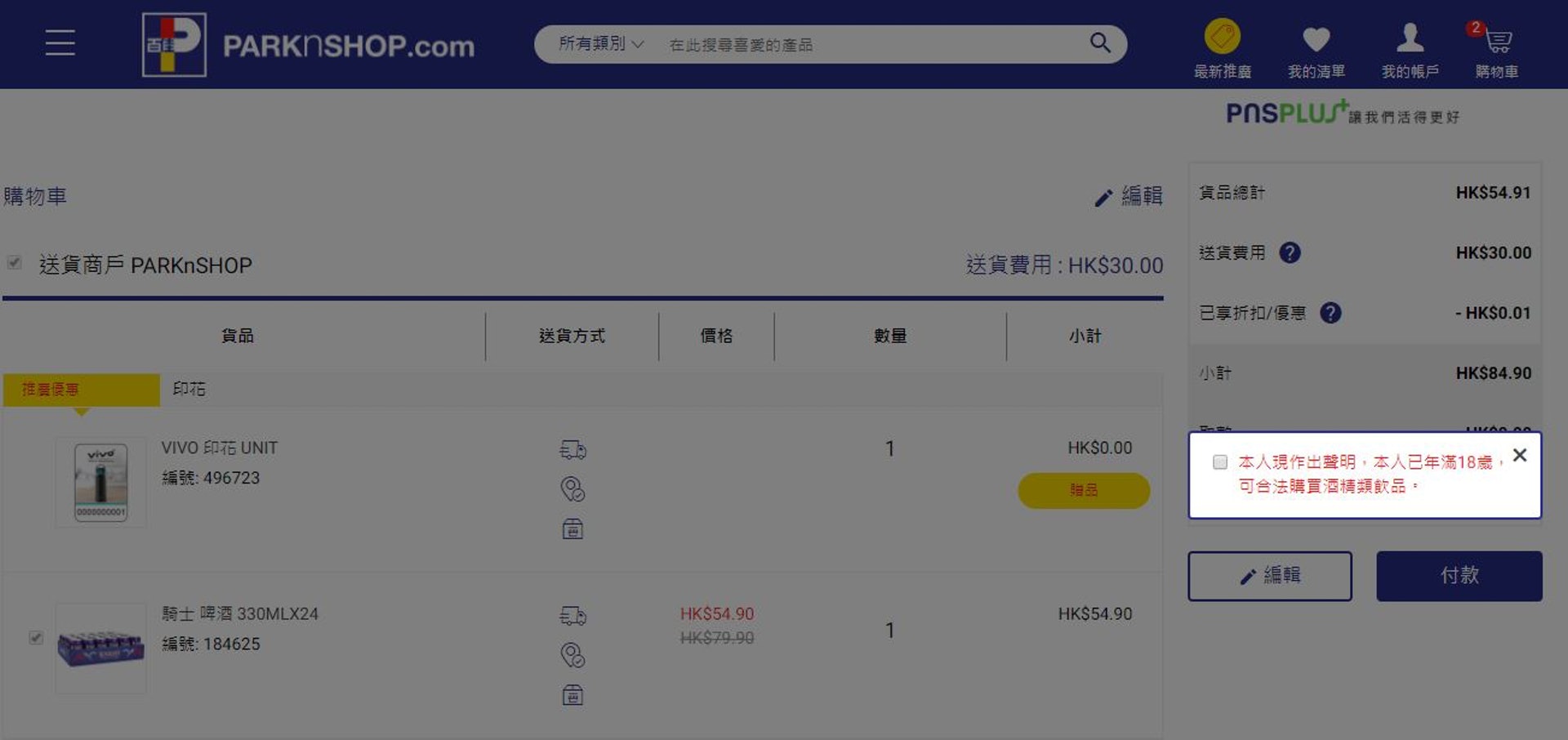Image resolution: width=1568 pixels, height=740 pixels.
Task: Toggle checkbox for the beer 330MLX24 item
Action: click(36, 638)
